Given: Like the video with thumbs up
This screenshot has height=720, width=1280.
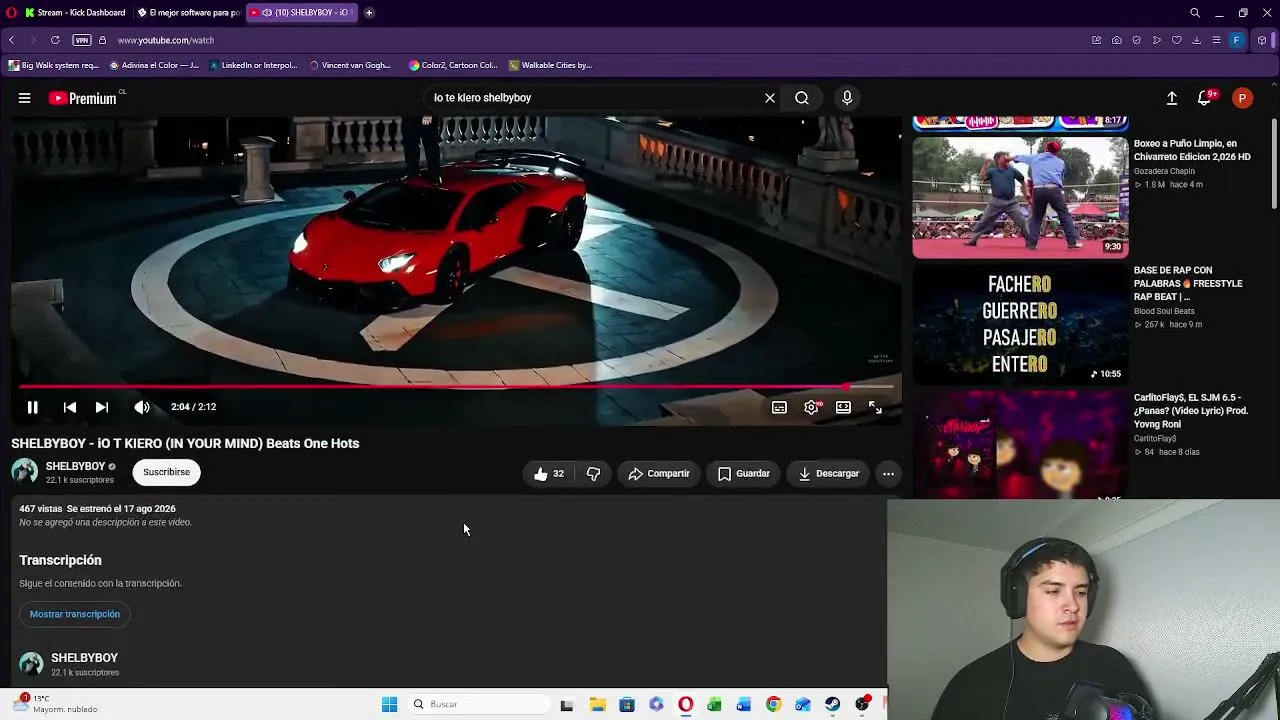Looking at the screenshot, I should point(549,474).
